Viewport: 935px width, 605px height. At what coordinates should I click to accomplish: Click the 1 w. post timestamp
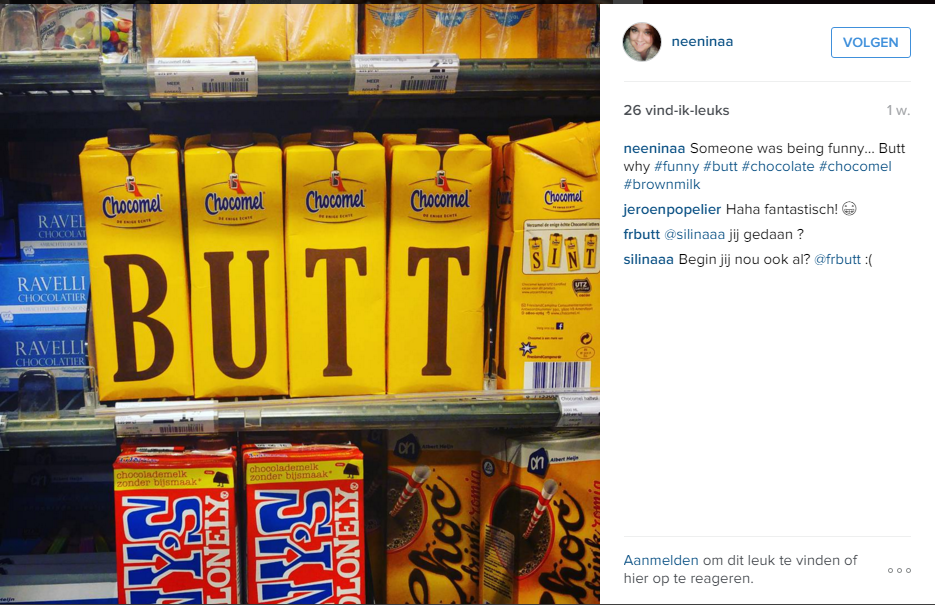point(898,110)
